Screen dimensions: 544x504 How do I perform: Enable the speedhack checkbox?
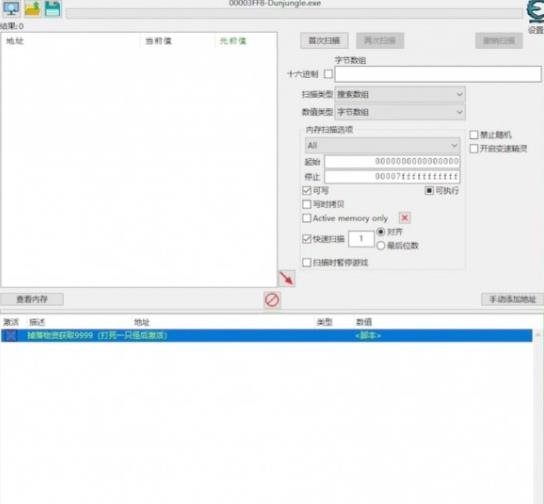click(x=474, y=148)
